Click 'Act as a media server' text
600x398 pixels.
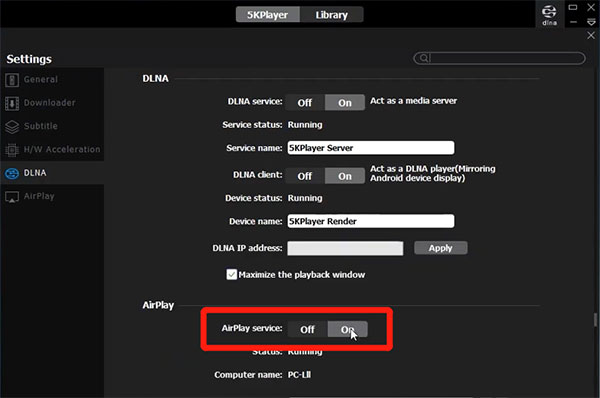[413, 101]
